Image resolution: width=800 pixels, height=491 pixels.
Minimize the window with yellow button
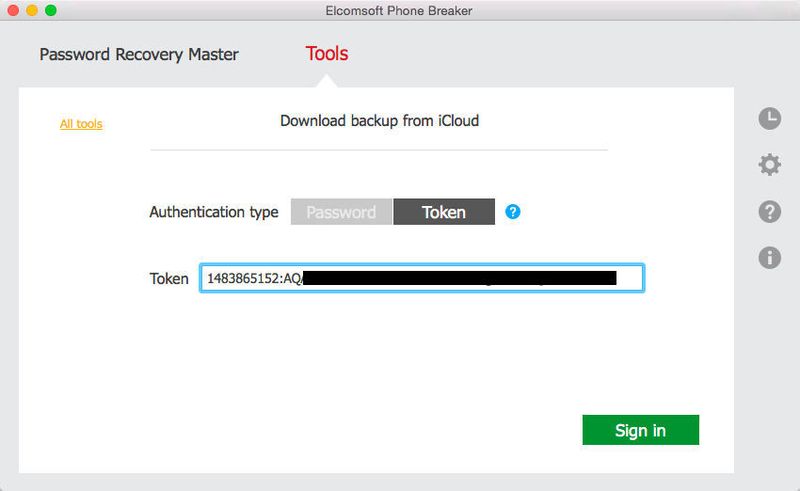(x=32, y=10)
